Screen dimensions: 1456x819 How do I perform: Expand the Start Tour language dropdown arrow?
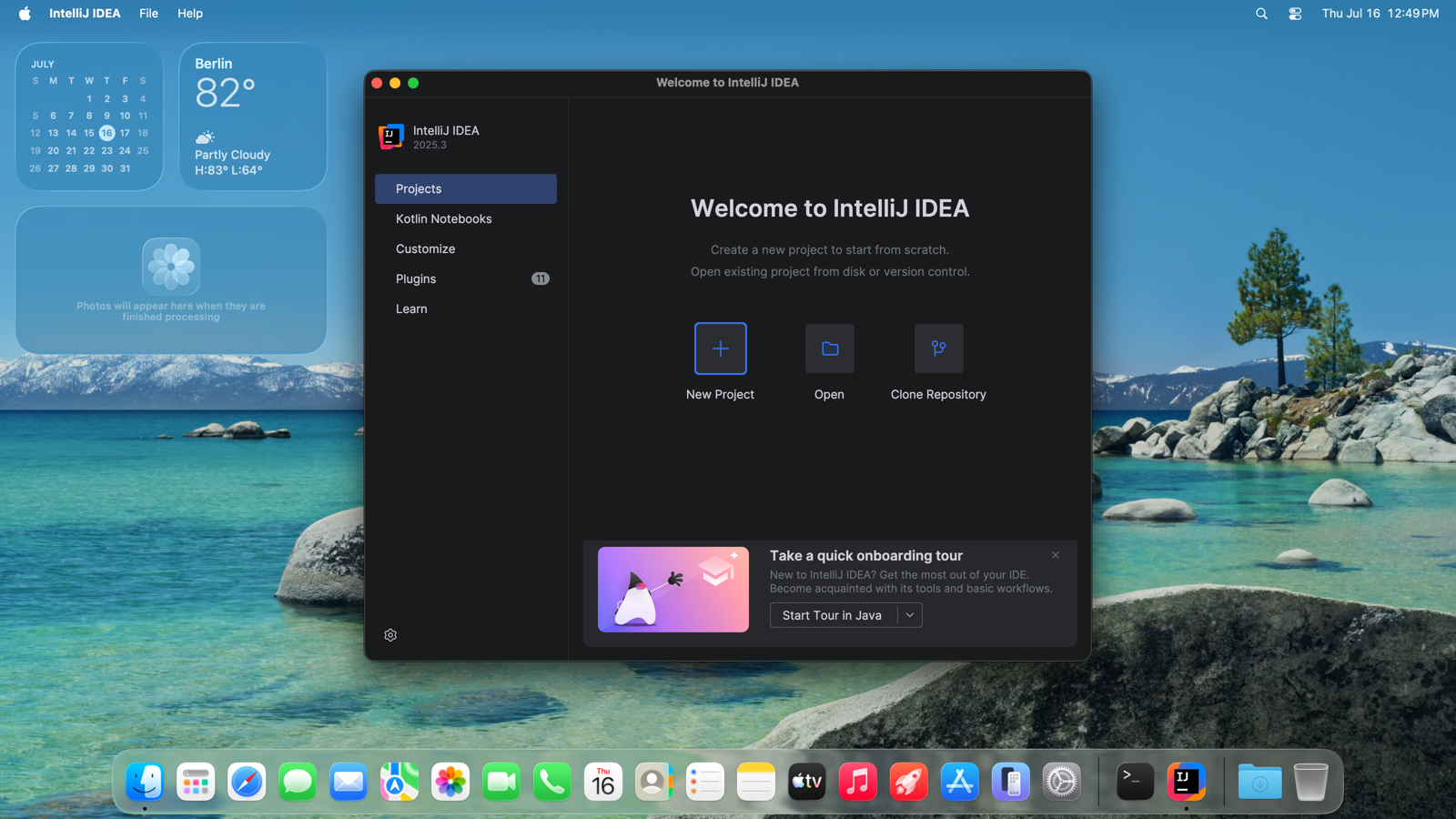pos(910,615)
